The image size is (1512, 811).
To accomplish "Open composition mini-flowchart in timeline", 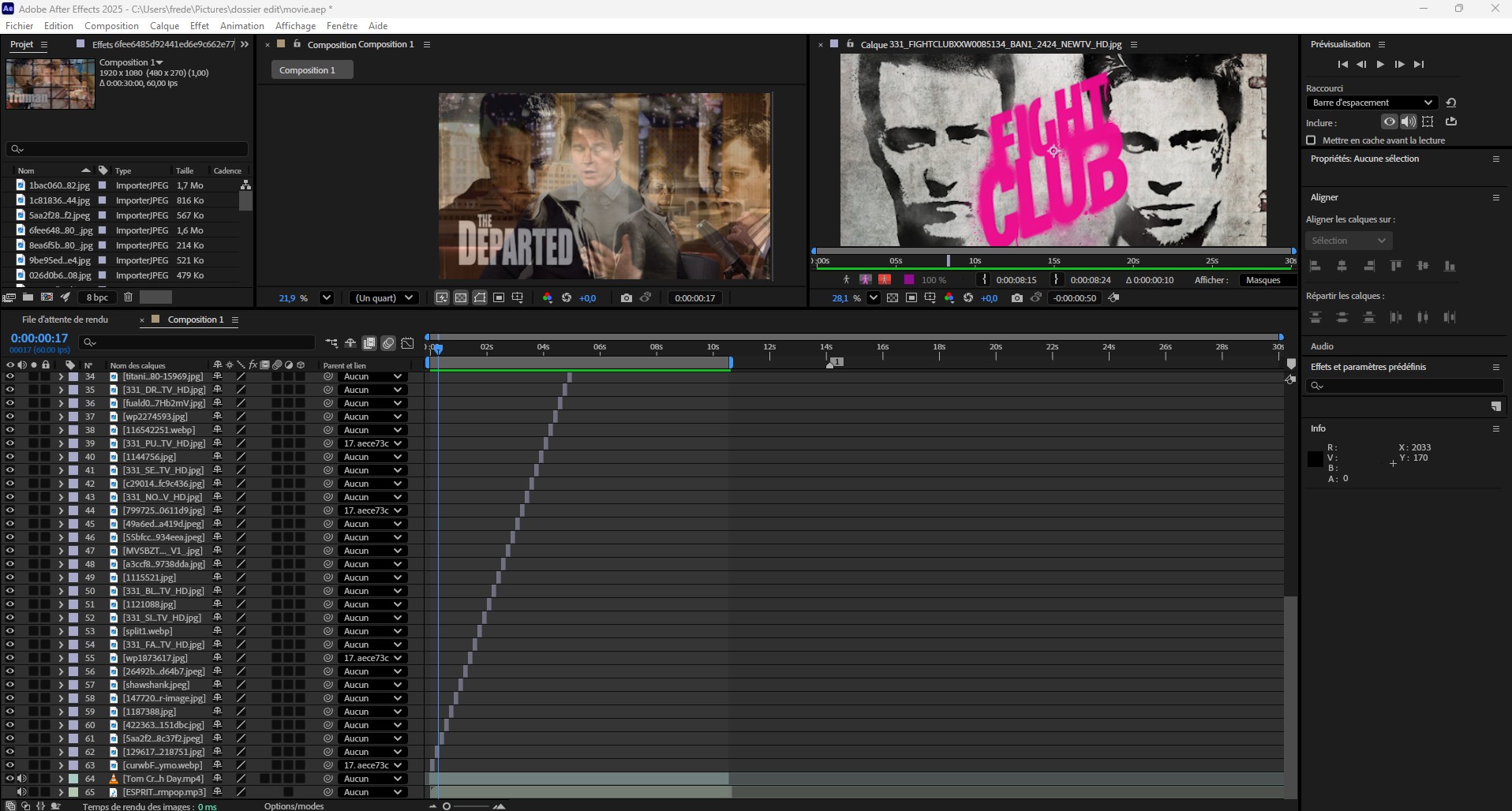I will 331,343.
